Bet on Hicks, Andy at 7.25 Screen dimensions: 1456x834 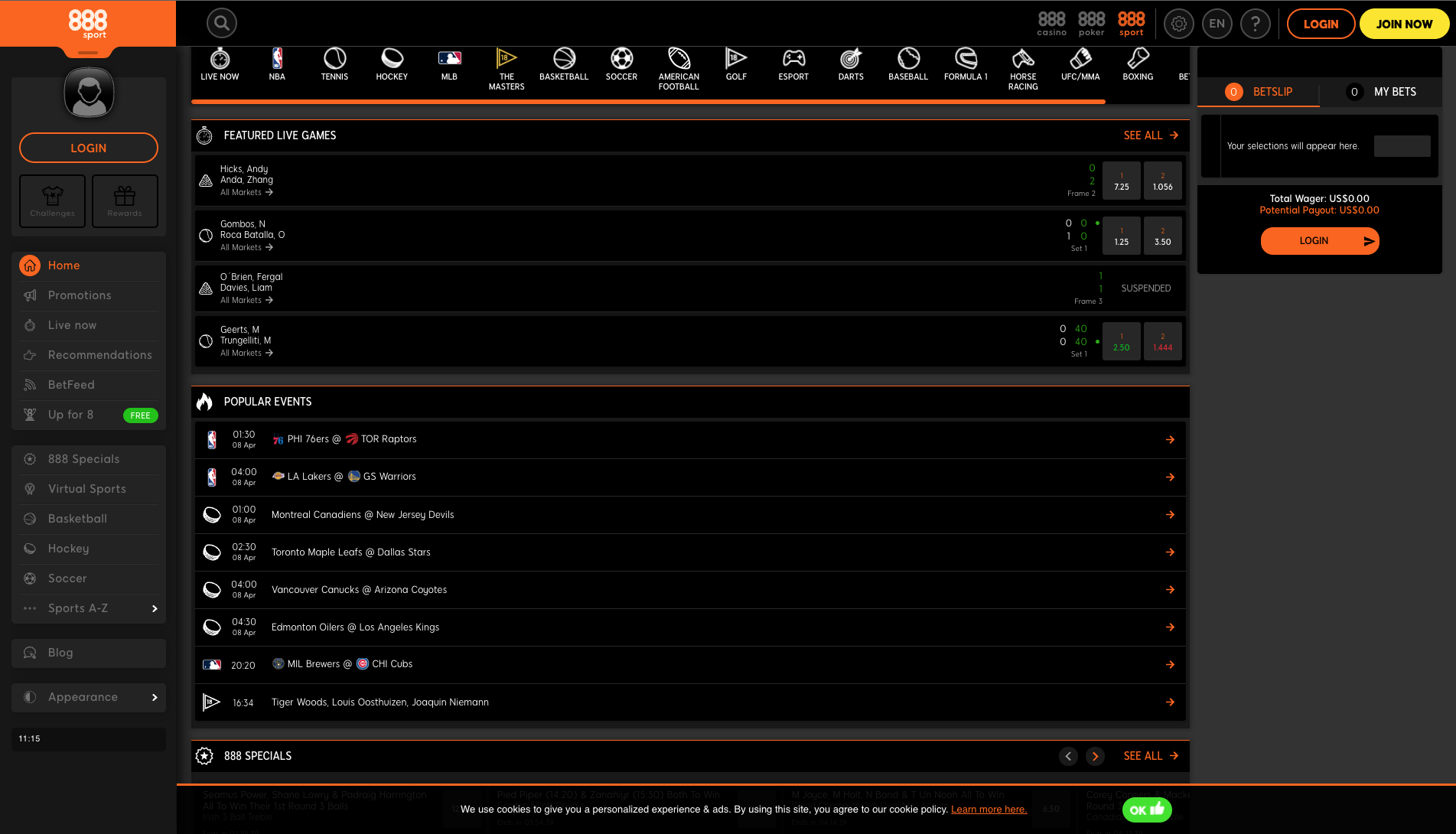click(1121, 181)
